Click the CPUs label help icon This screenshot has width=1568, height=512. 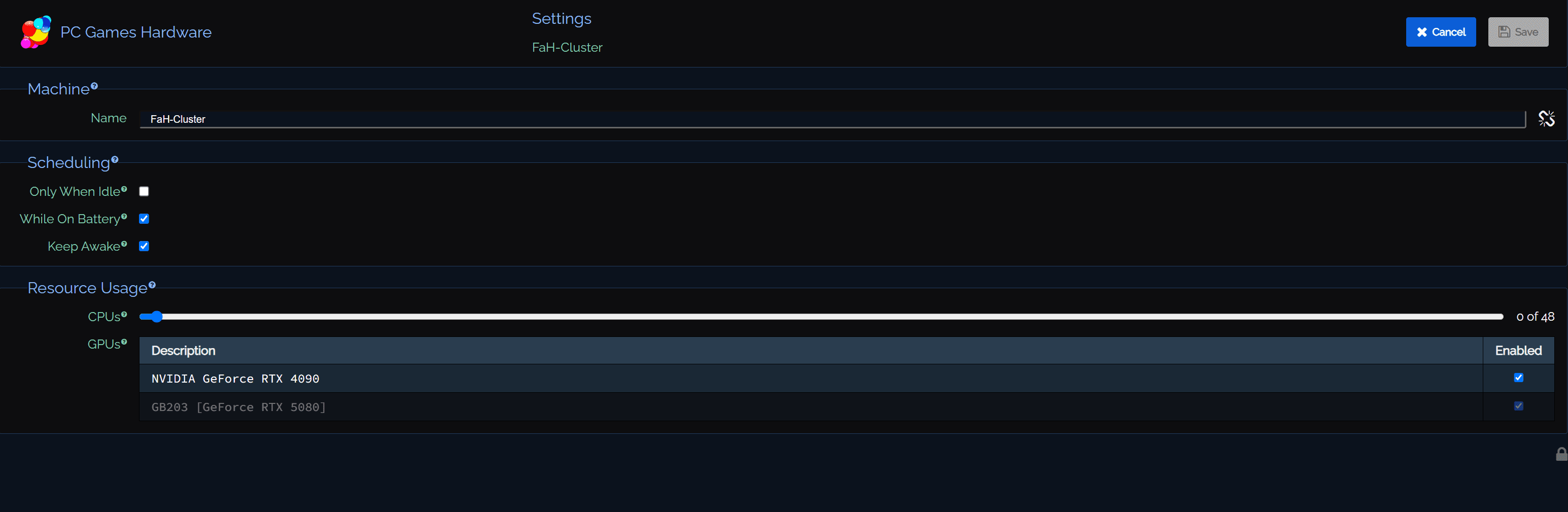pos(124,315)
